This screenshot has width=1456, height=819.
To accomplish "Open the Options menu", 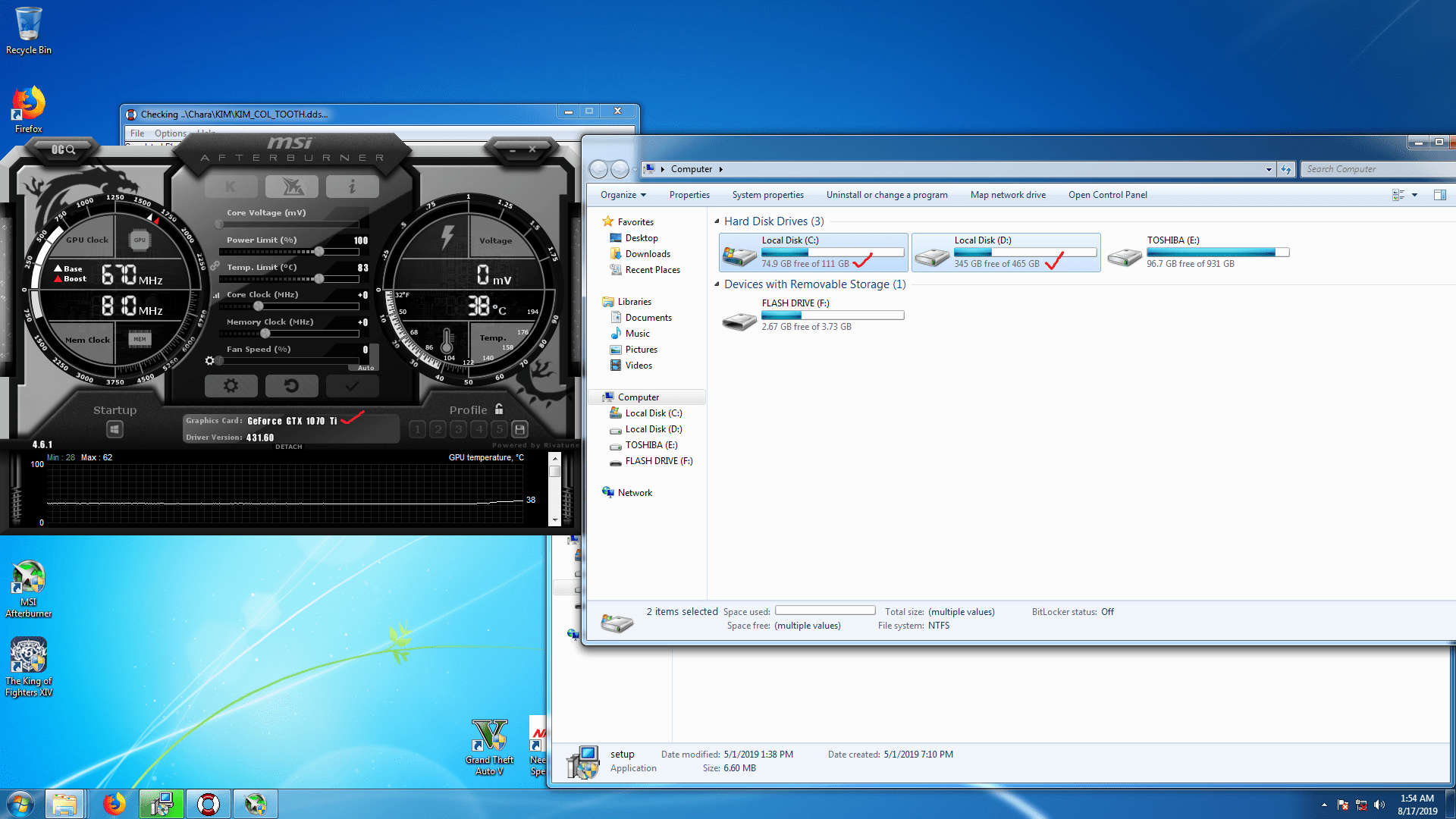I will click(x=168, y=133).
